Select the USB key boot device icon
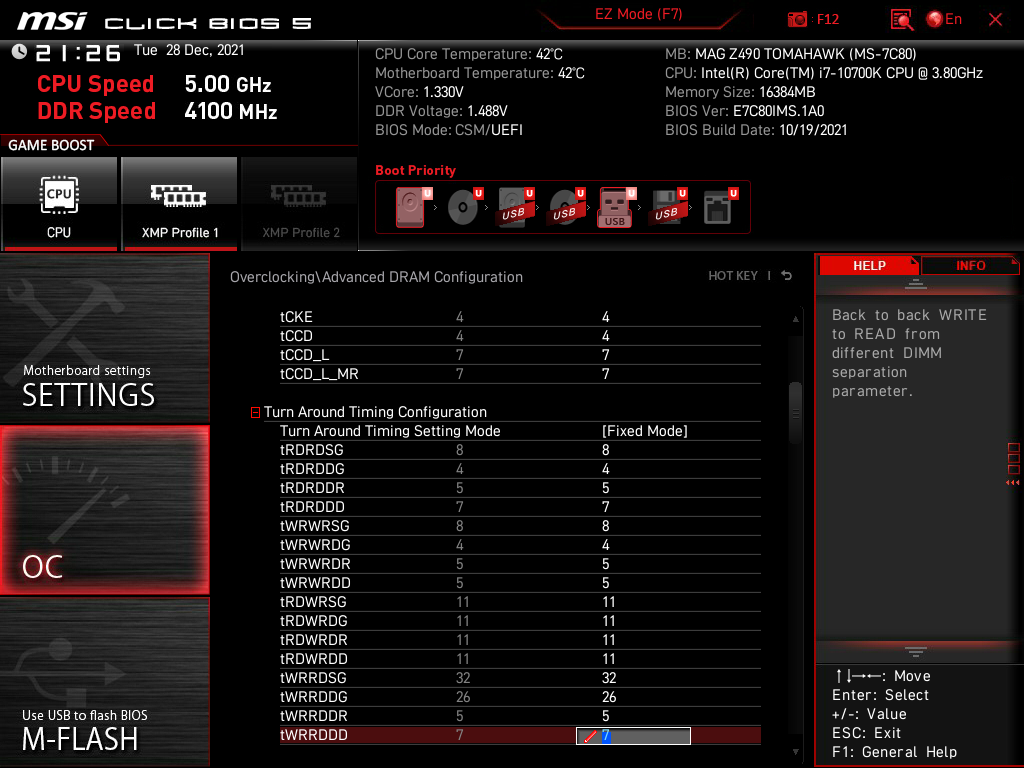The image size is (1024, 768). [617, 207]
